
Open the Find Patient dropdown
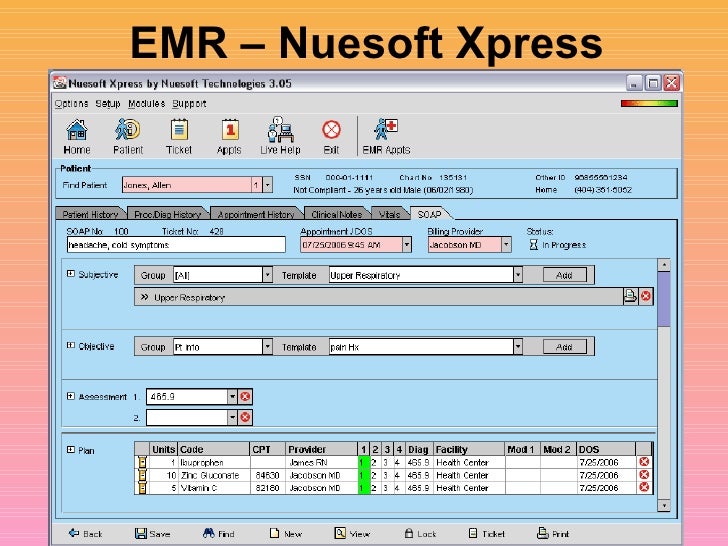click(267, 185)
